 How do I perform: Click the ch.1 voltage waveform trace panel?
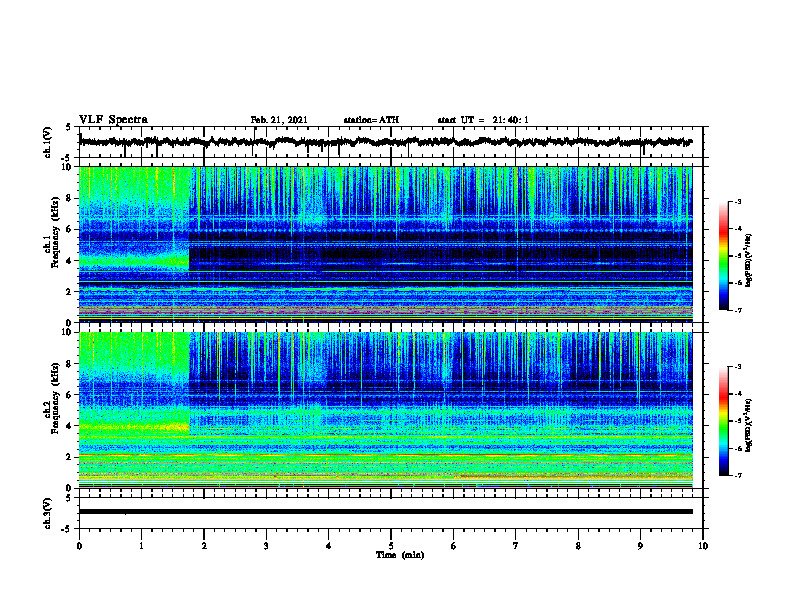pyautogui.click(x=391, y=142)
